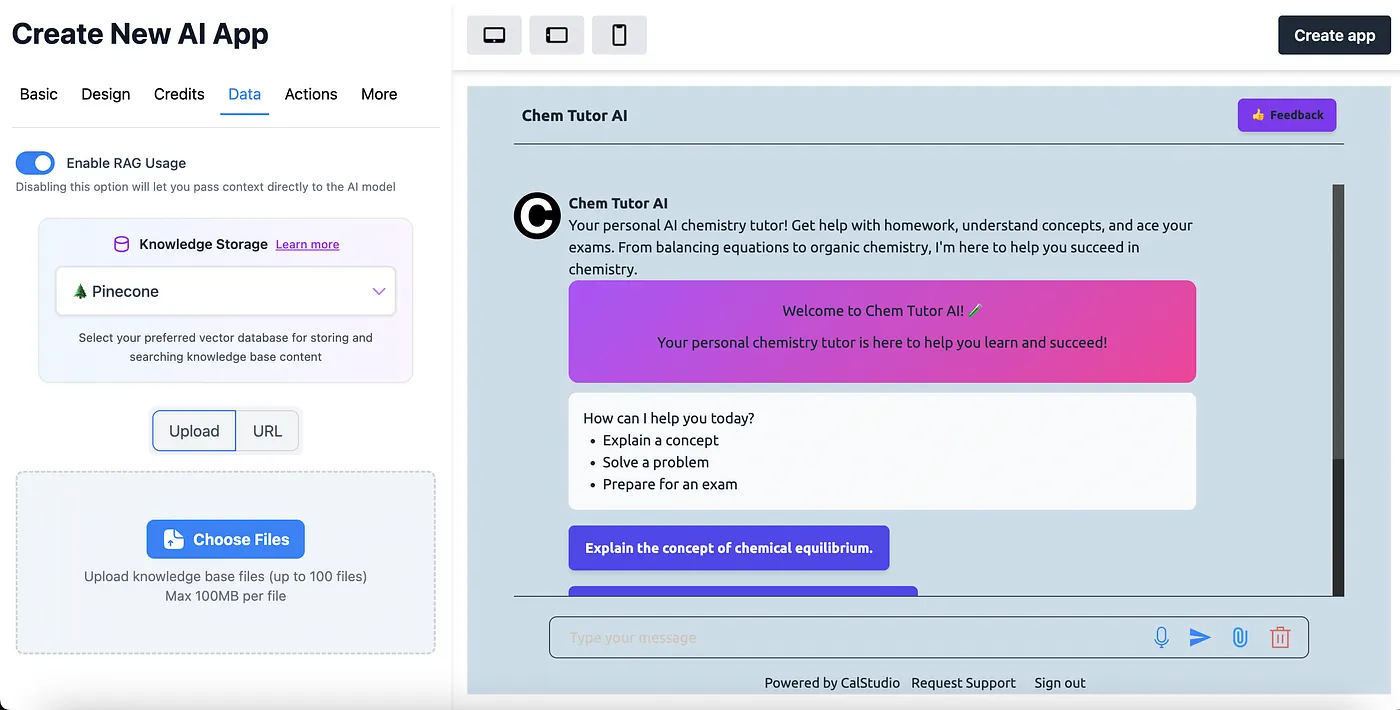1400x710 pixels.
Task: Click the microphone icon for voice input
Action: click(x=1160, y=637)
